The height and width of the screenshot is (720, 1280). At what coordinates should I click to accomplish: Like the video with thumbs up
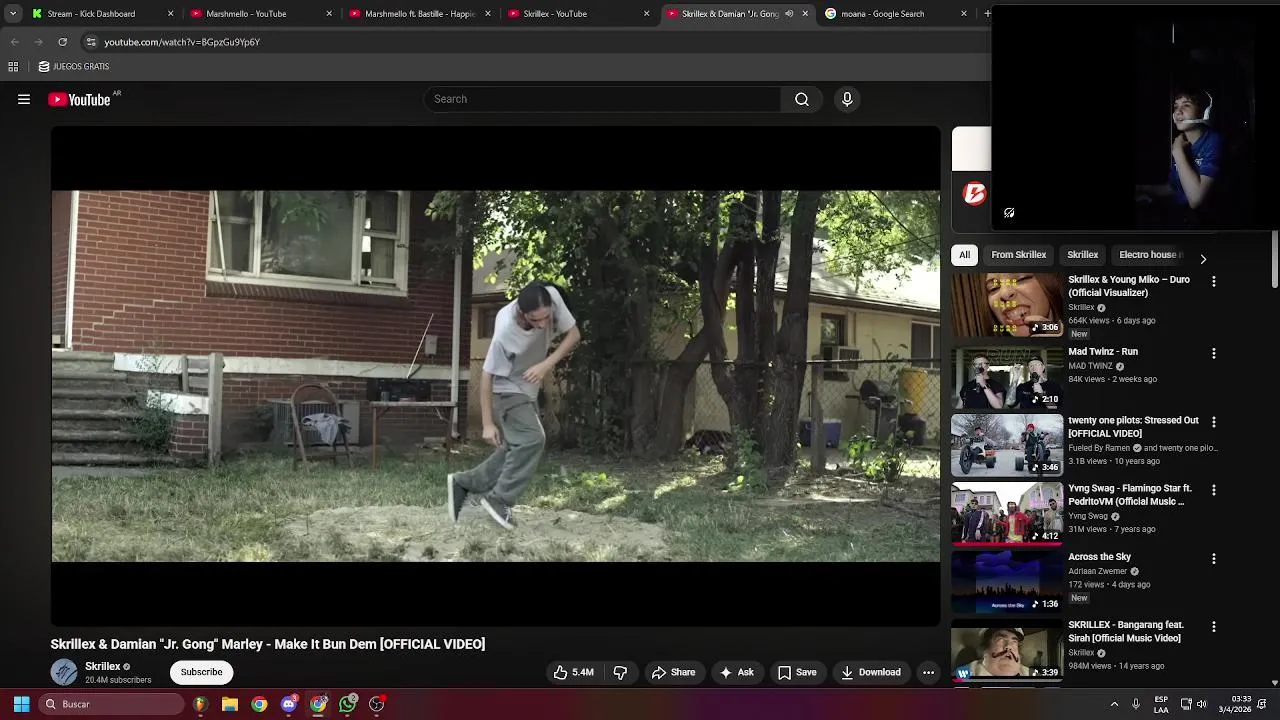coord(574,672)
